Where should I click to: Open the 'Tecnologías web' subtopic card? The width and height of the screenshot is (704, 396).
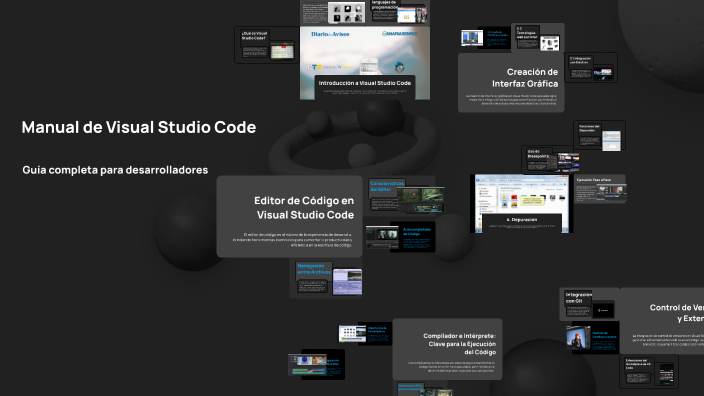pyautogui.click(x=538, y=38)
